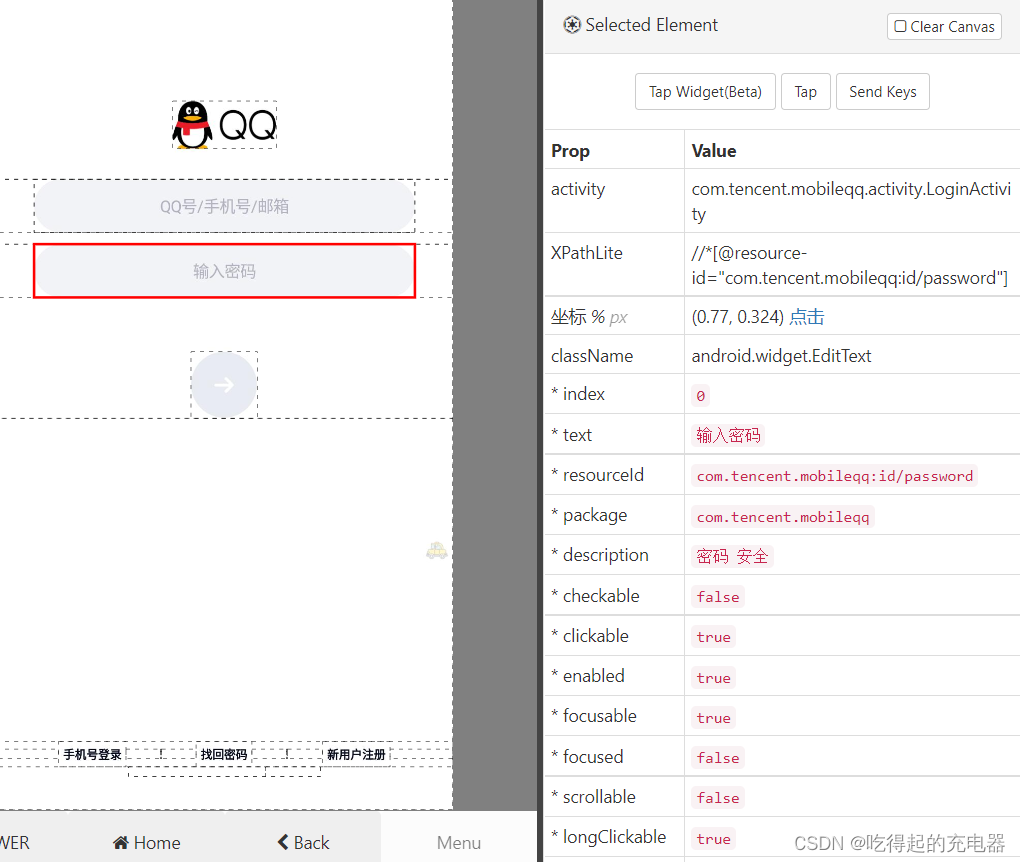
Task: Click the Selected Element header icon
Action: tap(572, 25)
